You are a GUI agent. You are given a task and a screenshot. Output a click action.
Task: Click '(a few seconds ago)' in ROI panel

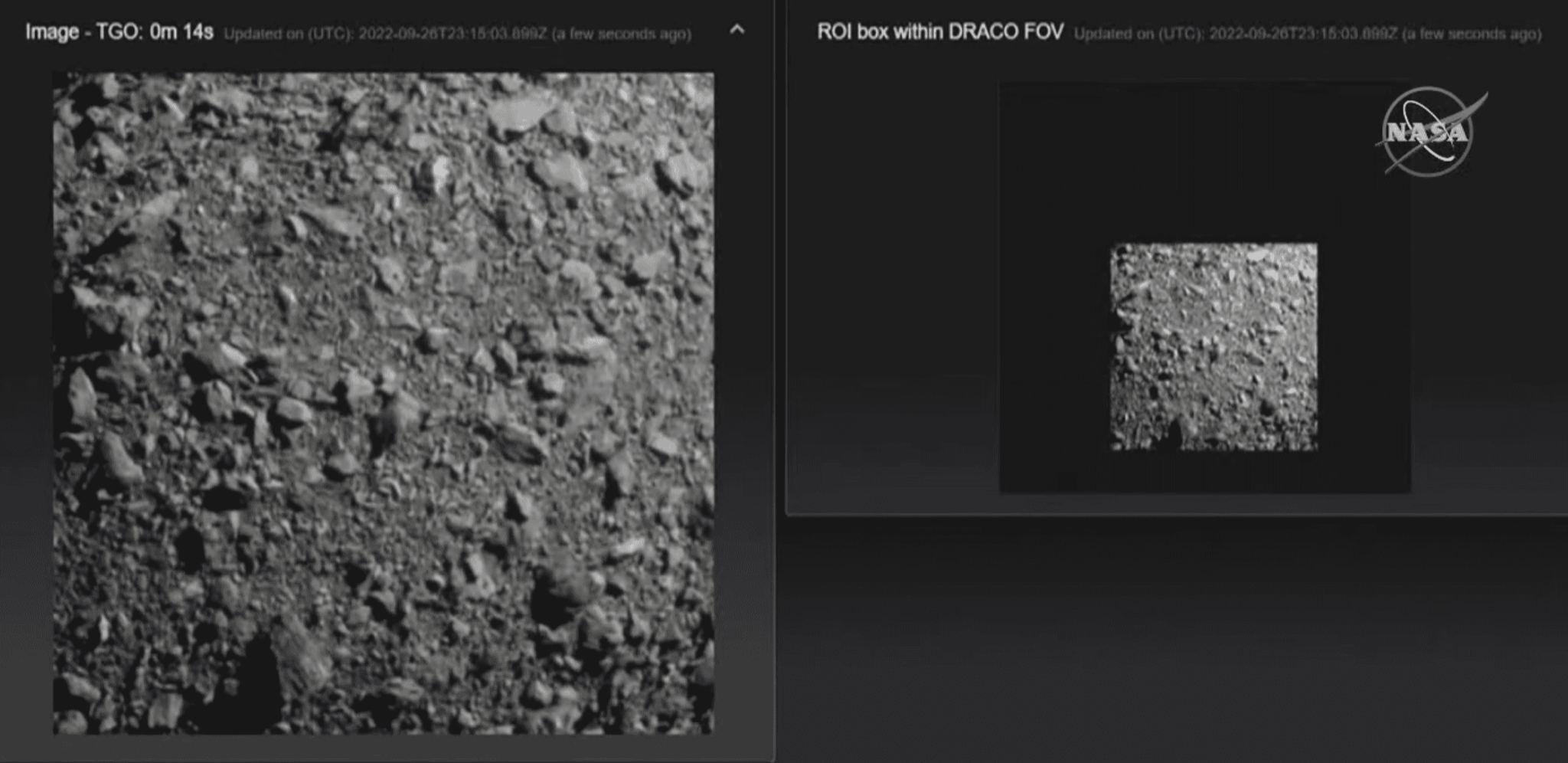point(1471,34)
